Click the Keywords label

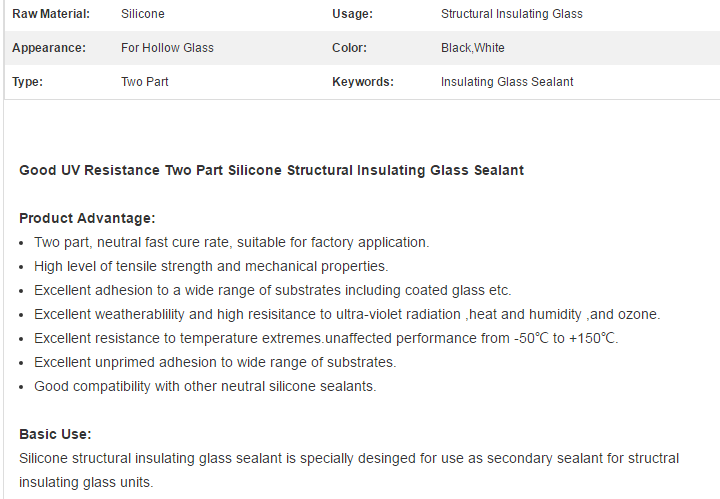pyautogui.click(x=363, y=82)
